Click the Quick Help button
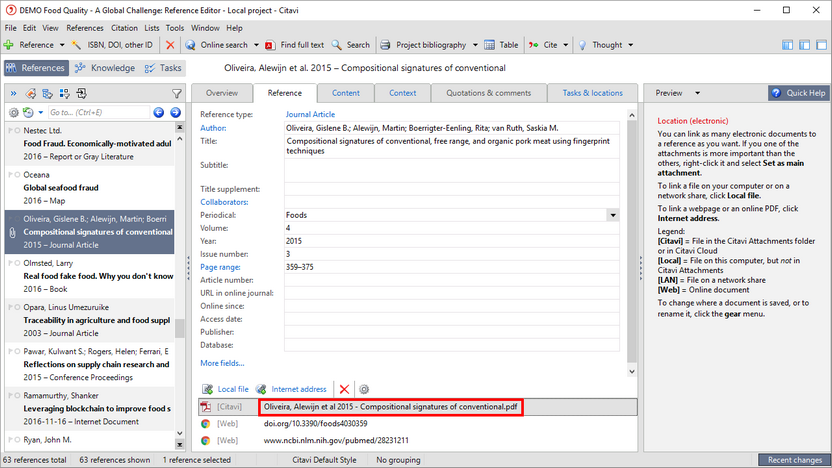 799,93
